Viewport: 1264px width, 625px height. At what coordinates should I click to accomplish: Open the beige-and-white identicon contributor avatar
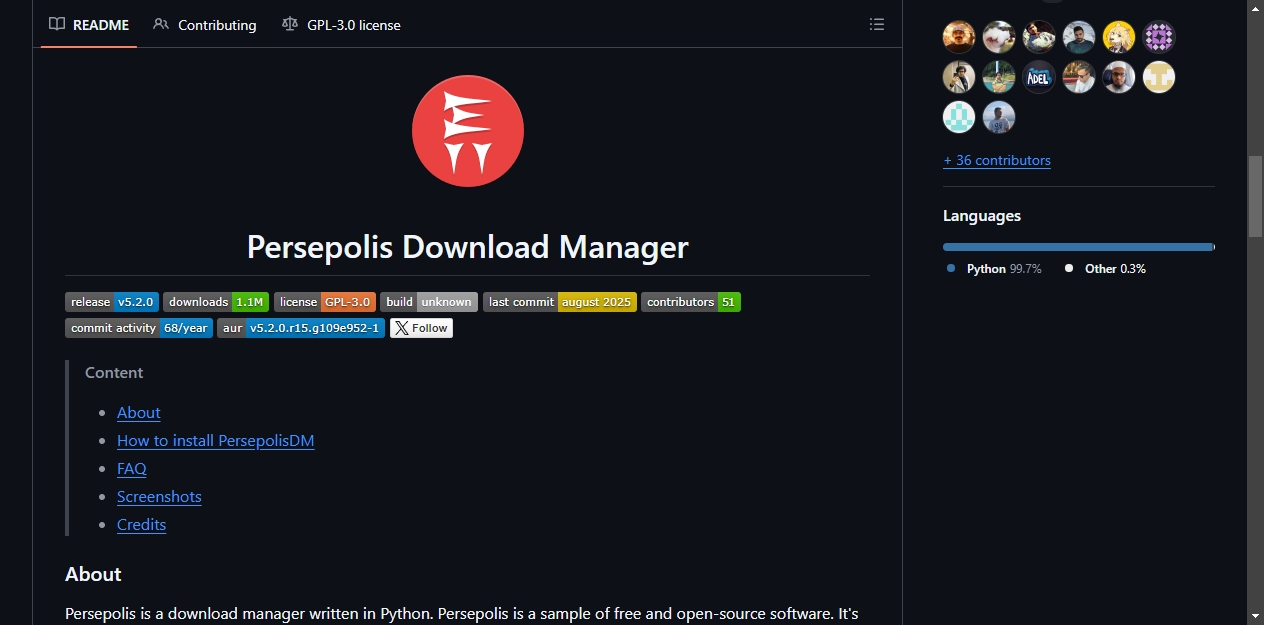(1159, 77)
